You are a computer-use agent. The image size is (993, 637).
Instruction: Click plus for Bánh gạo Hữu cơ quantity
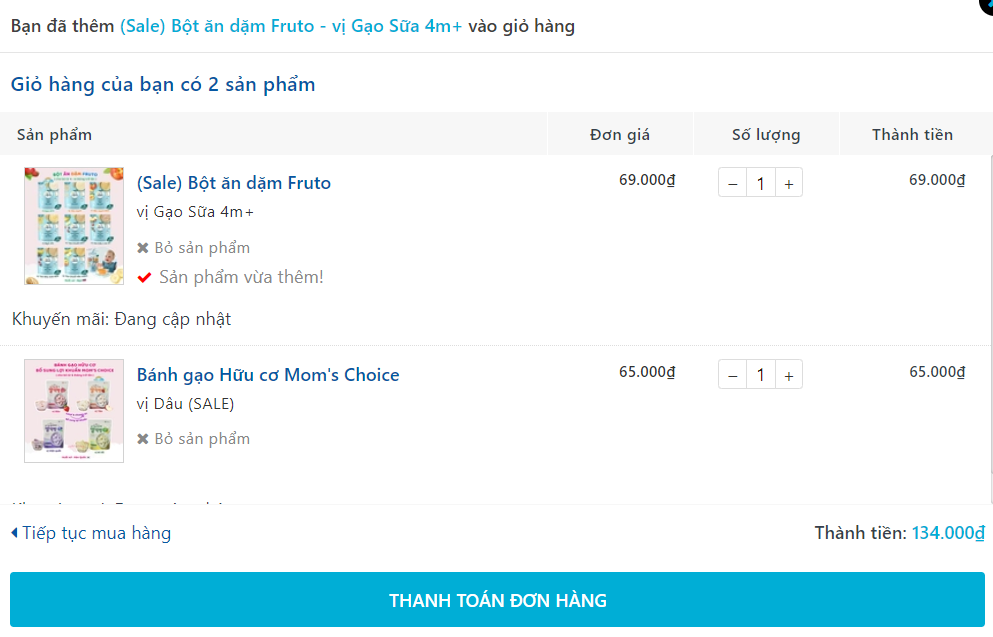(789, 375)
